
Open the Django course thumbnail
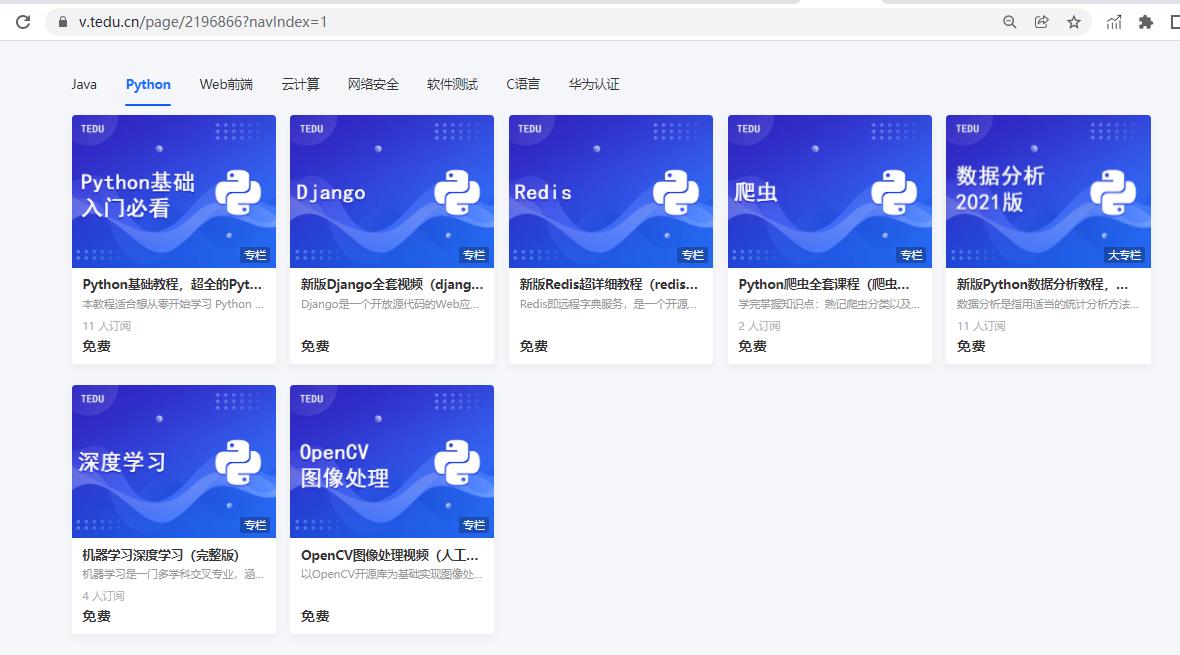392,191
